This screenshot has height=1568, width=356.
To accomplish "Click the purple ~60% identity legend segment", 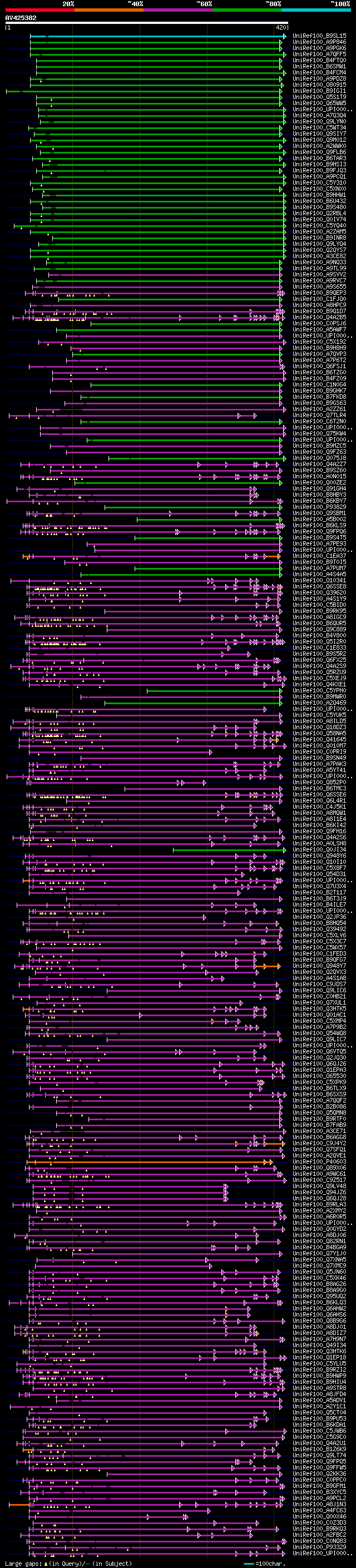I will point(179,10).
